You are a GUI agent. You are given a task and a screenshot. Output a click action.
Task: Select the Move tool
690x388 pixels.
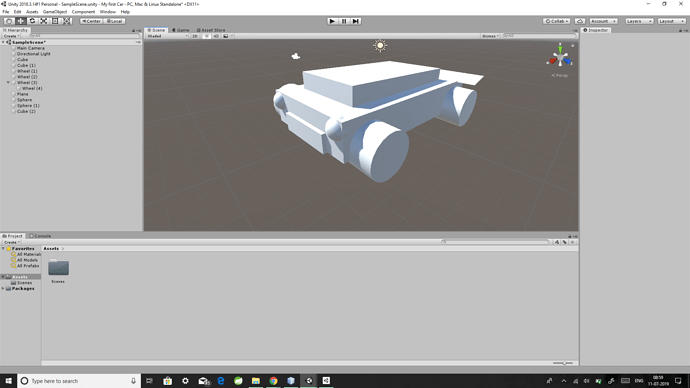(x=20, y=21)
